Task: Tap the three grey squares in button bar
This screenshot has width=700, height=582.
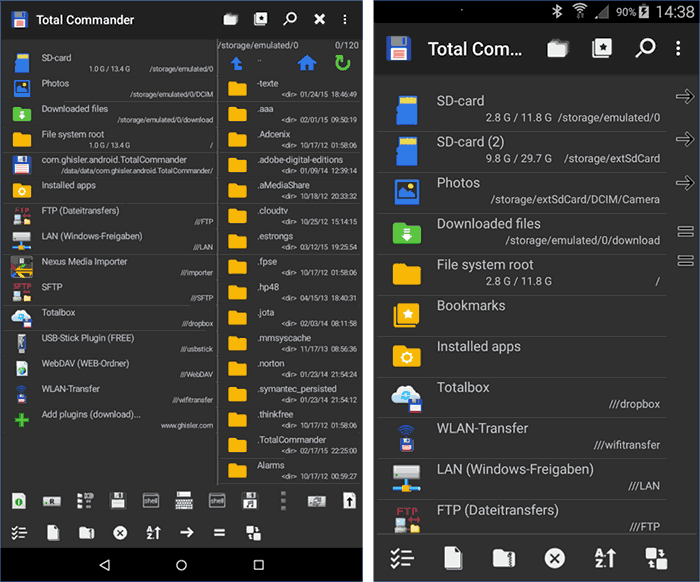Action: (283, 501)
